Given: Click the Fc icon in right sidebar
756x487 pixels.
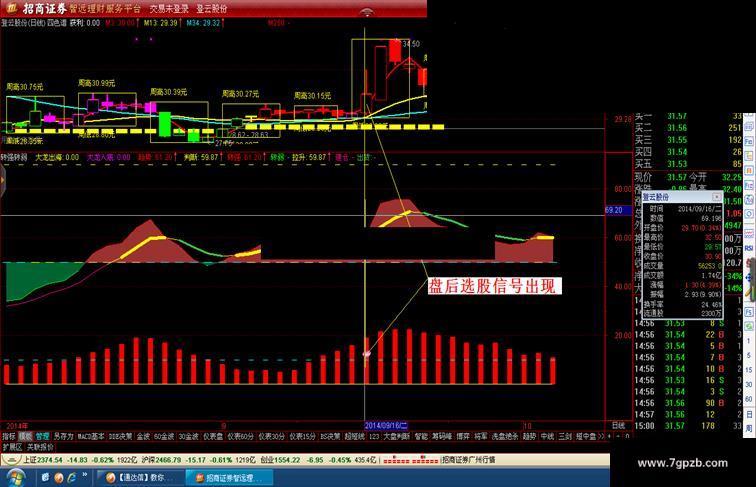Looking at the screenshot, I should (749, 141).
